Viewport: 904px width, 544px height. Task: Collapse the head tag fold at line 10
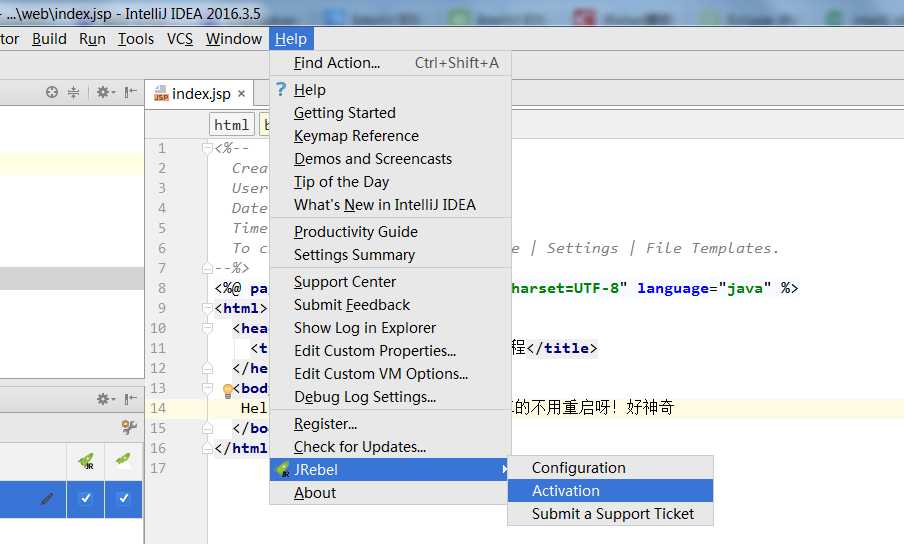(208, 328)
